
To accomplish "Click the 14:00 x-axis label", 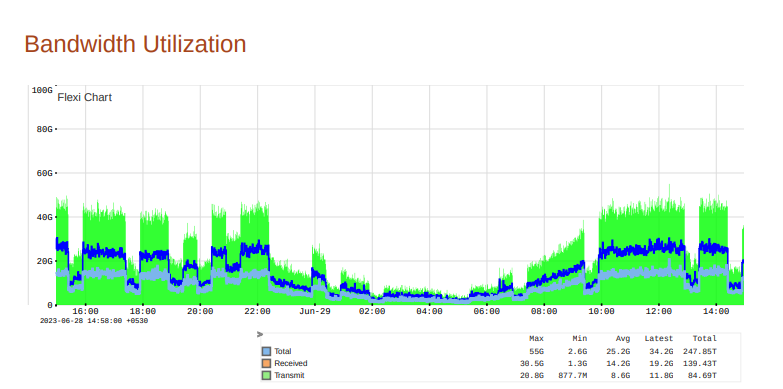I will pos(716,311).
